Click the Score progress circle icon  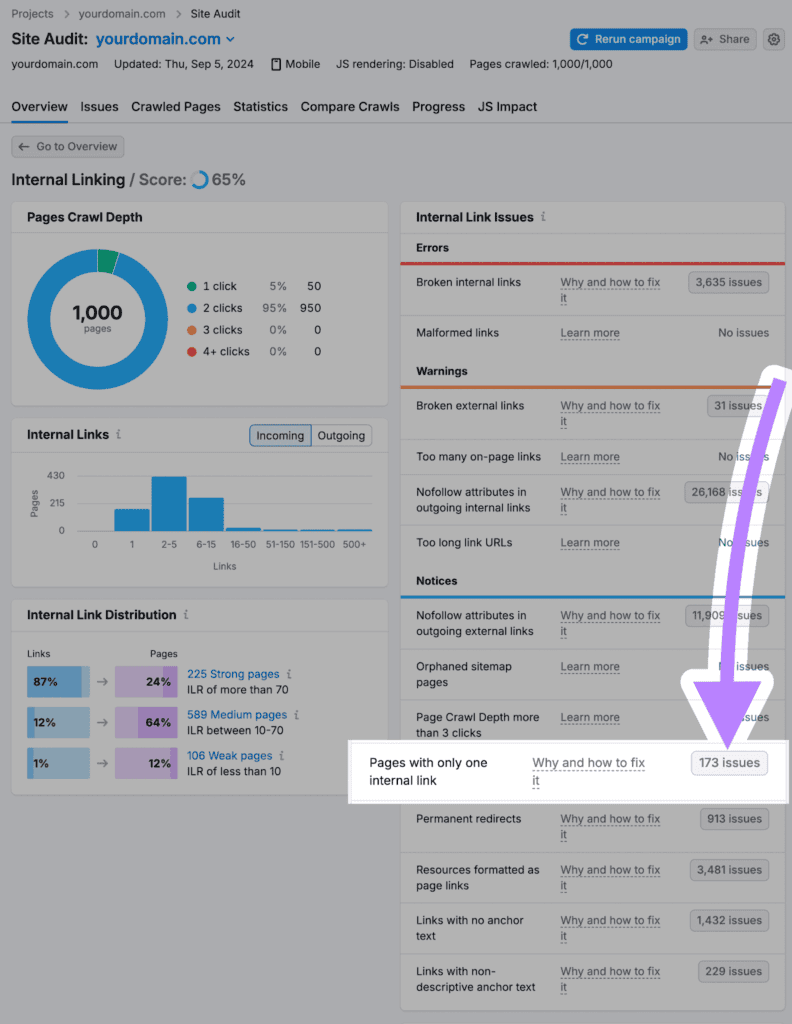coord(199,180)
